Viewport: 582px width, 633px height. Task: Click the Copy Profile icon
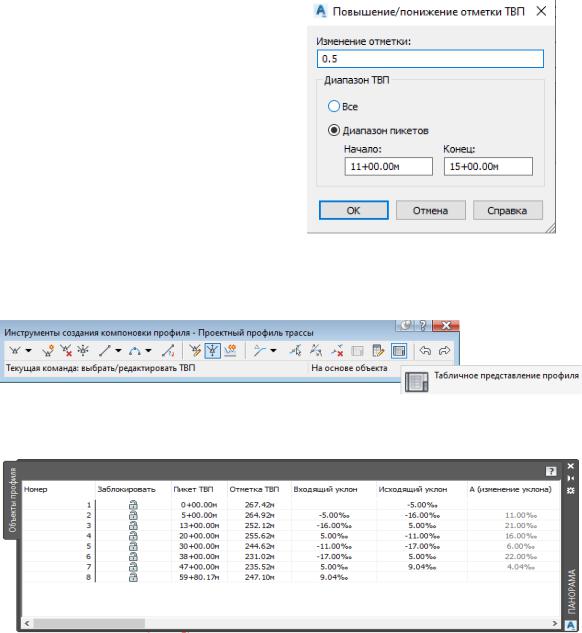(230, 350)
